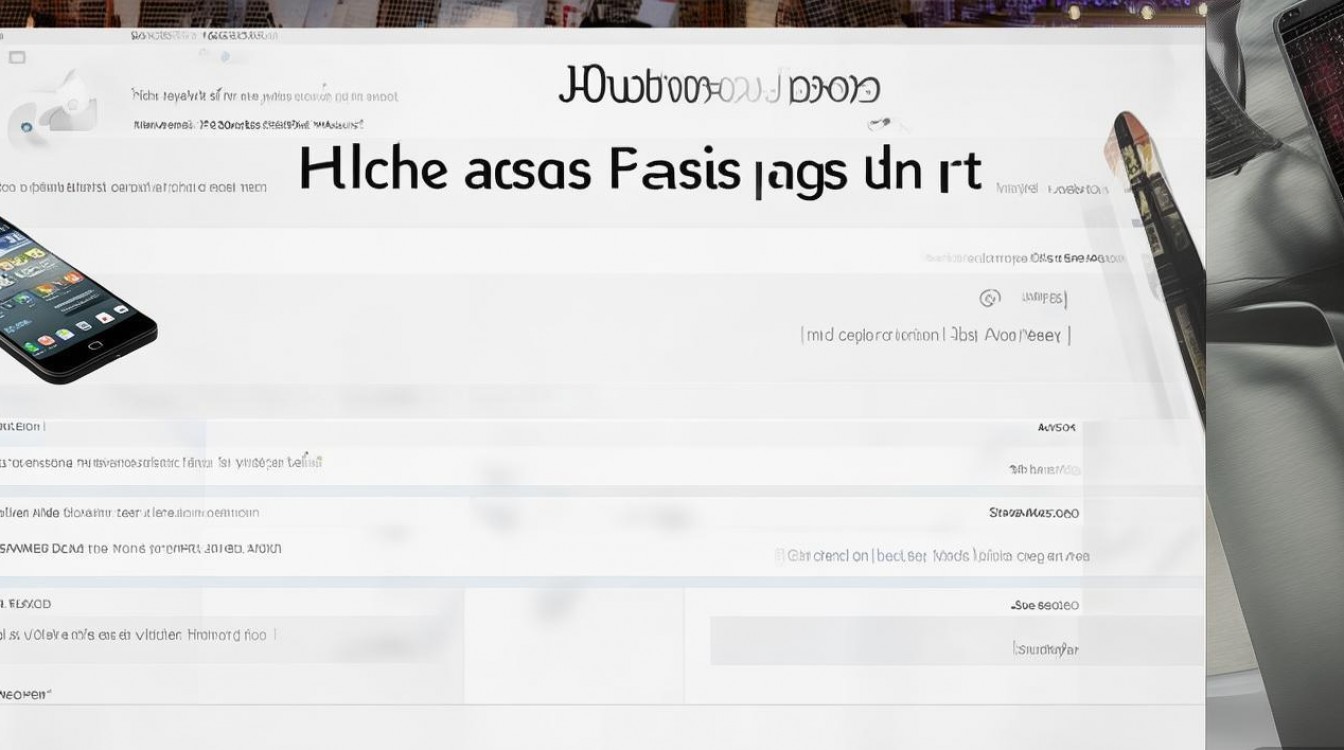
Task: Click the small rectangle icon at top-left
Action: click(17, 58)
